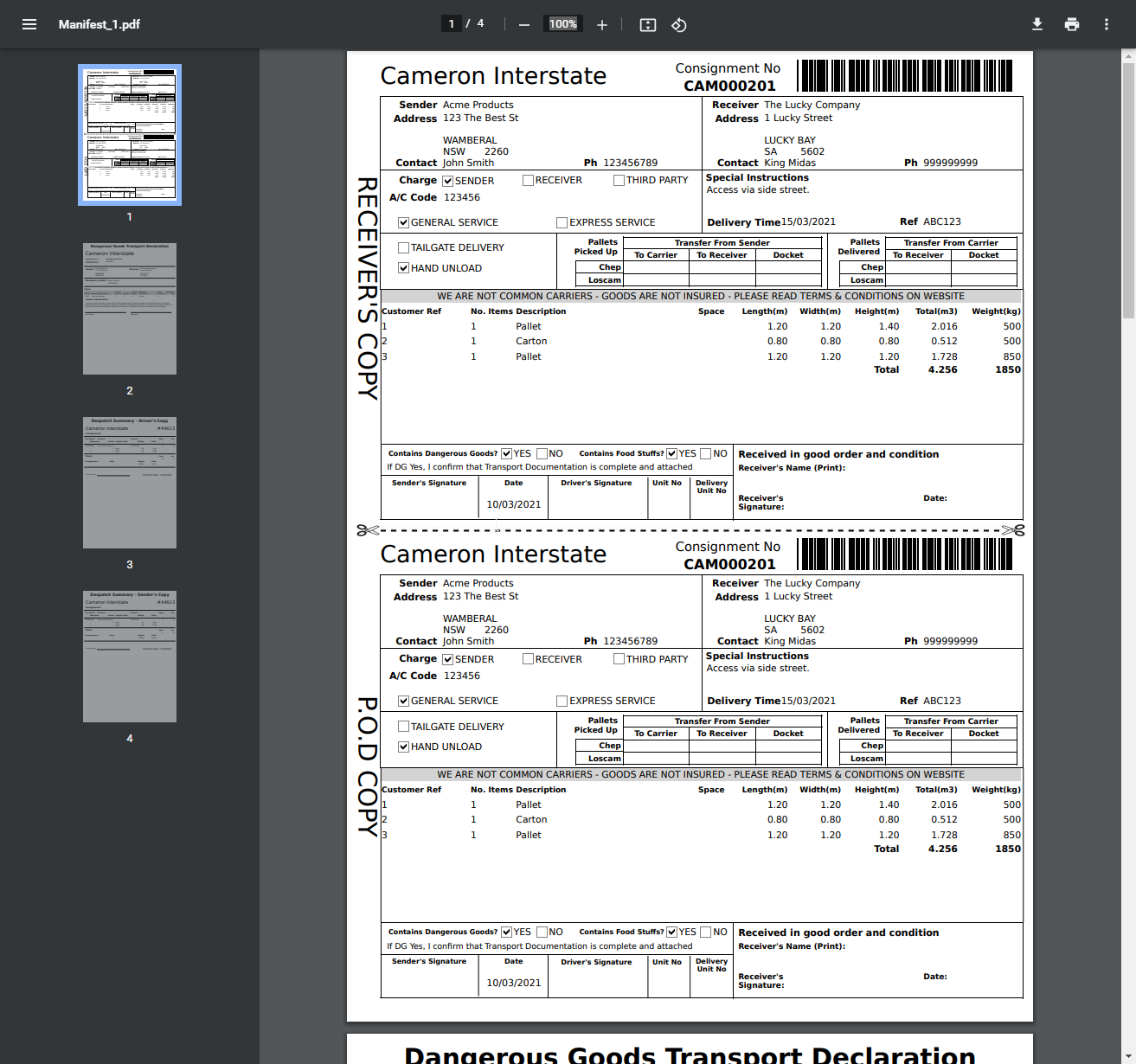1136x1064 pixels.
Task: Edit the 100% zoom level field
Action: [x=563, y=23]
